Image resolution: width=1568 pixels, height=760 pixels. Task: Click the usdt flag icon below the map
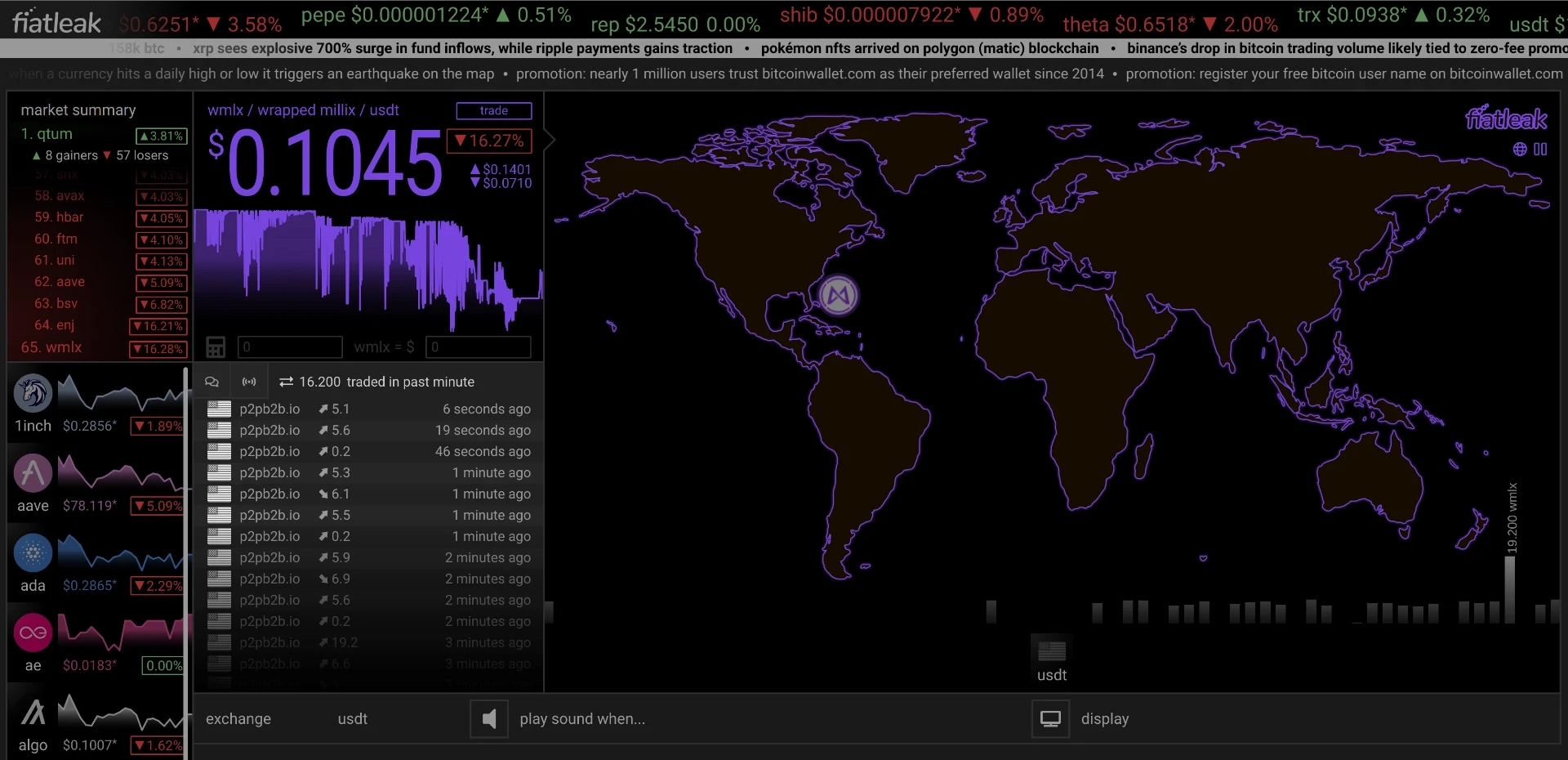(1052, 651)
